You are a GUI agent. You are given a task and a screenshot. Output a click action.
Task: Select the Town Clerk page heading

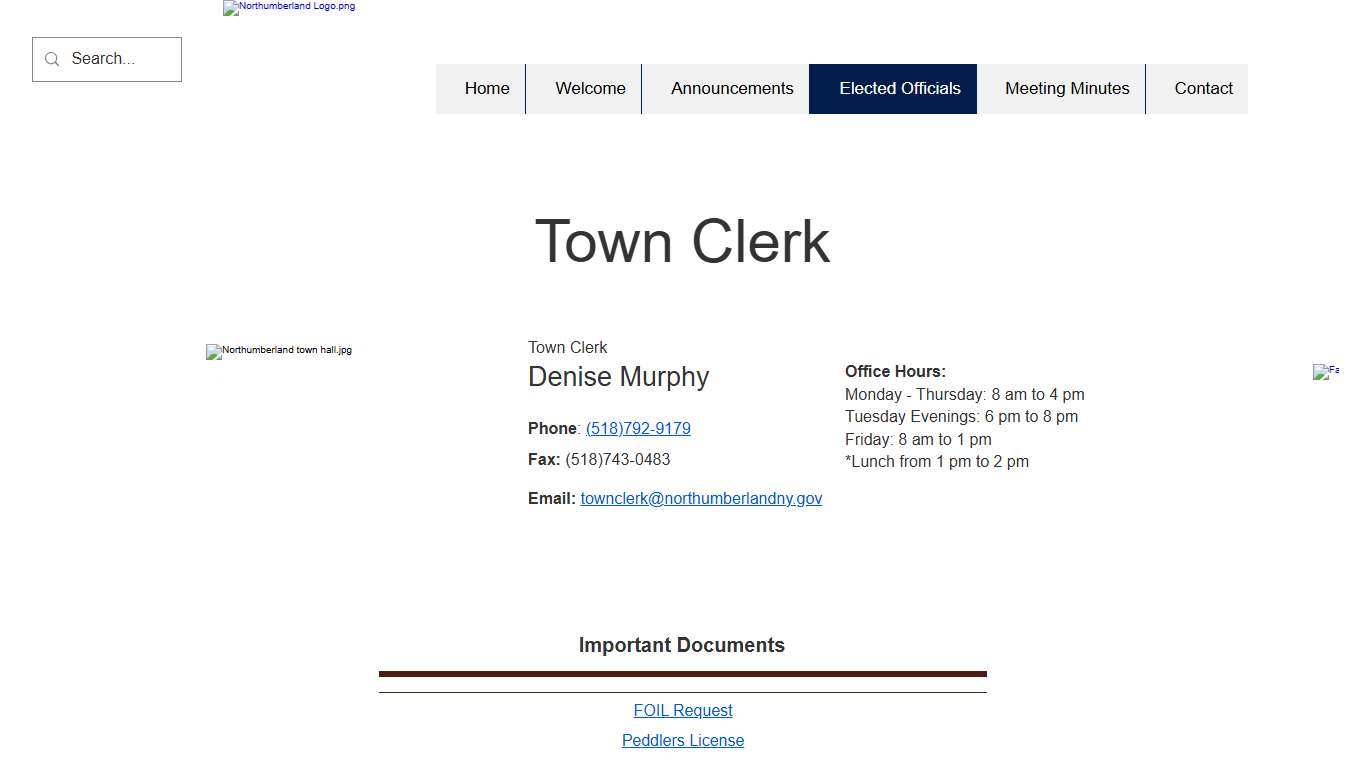(683, 241)
